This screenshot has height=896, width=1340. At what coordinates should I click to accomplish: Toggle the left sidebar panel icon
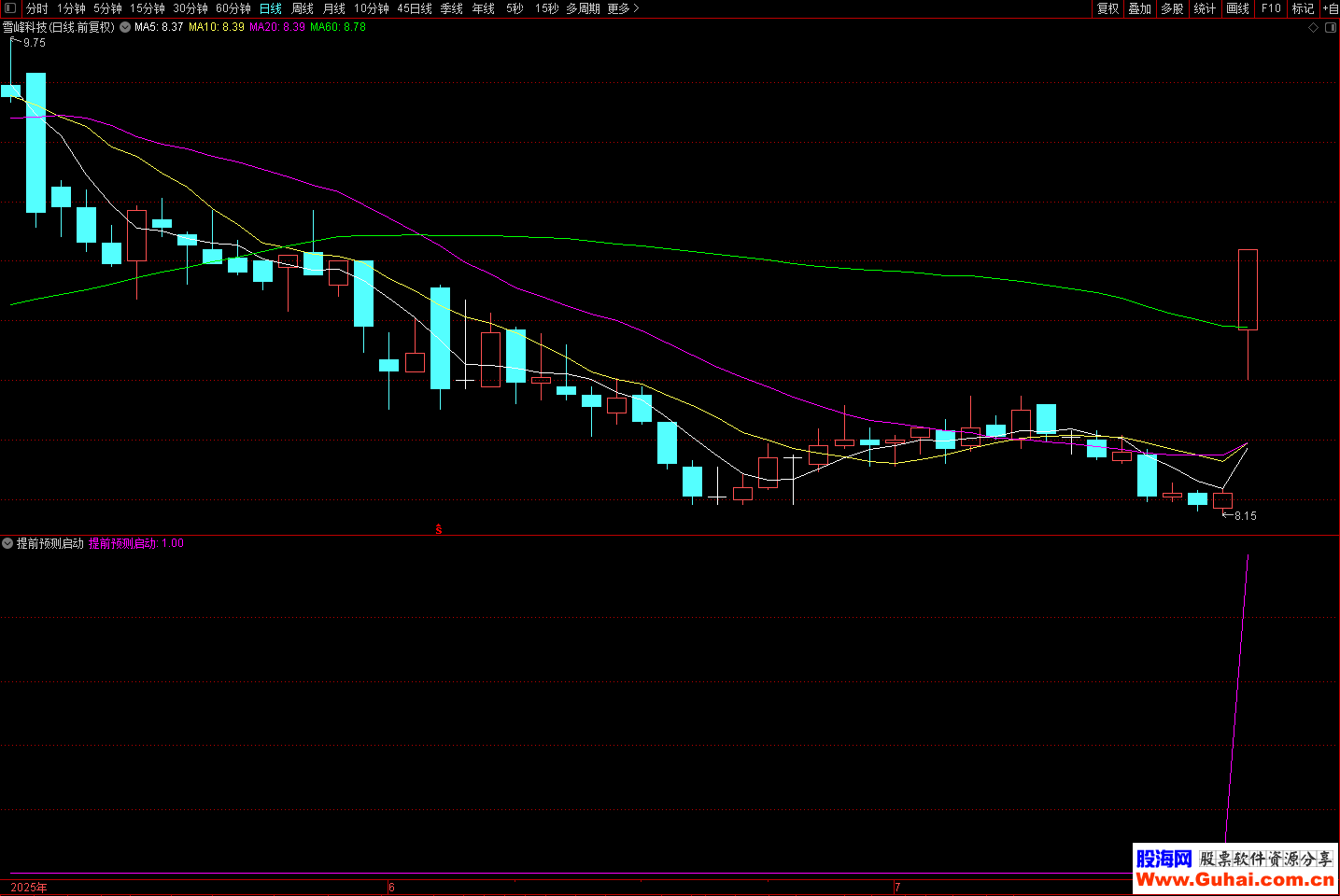[9, 8]
